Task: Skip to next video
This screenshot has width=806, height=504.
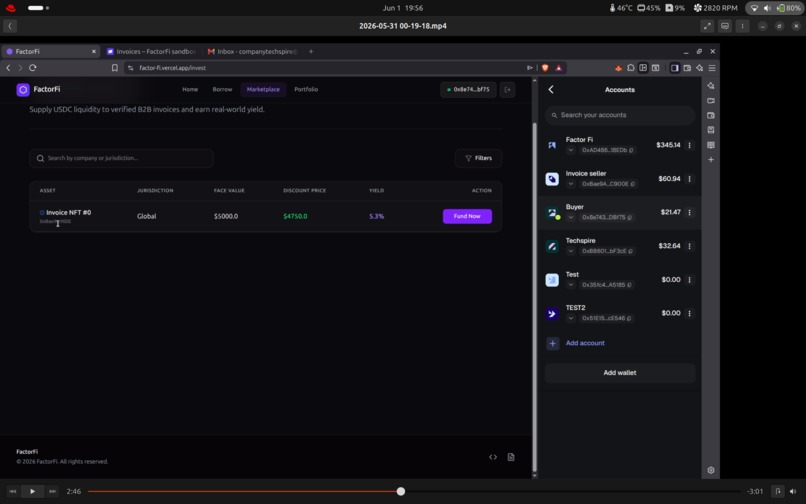Action: pos(52,492)
